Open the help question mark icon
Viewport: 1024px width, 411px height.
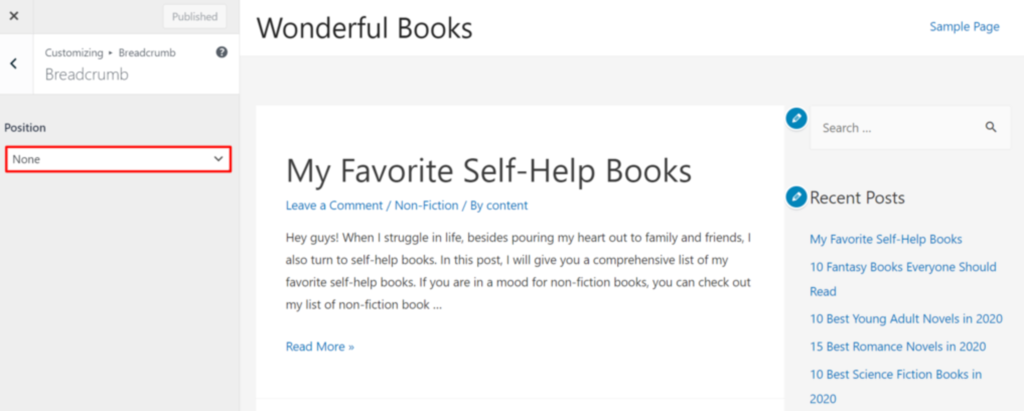(x=222, y=52)
